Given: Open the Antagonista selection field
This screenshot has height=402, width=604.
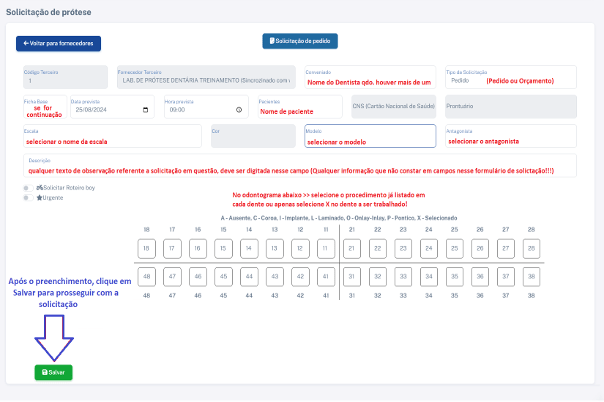Looking at the screenshot, I should pos(511,136).
